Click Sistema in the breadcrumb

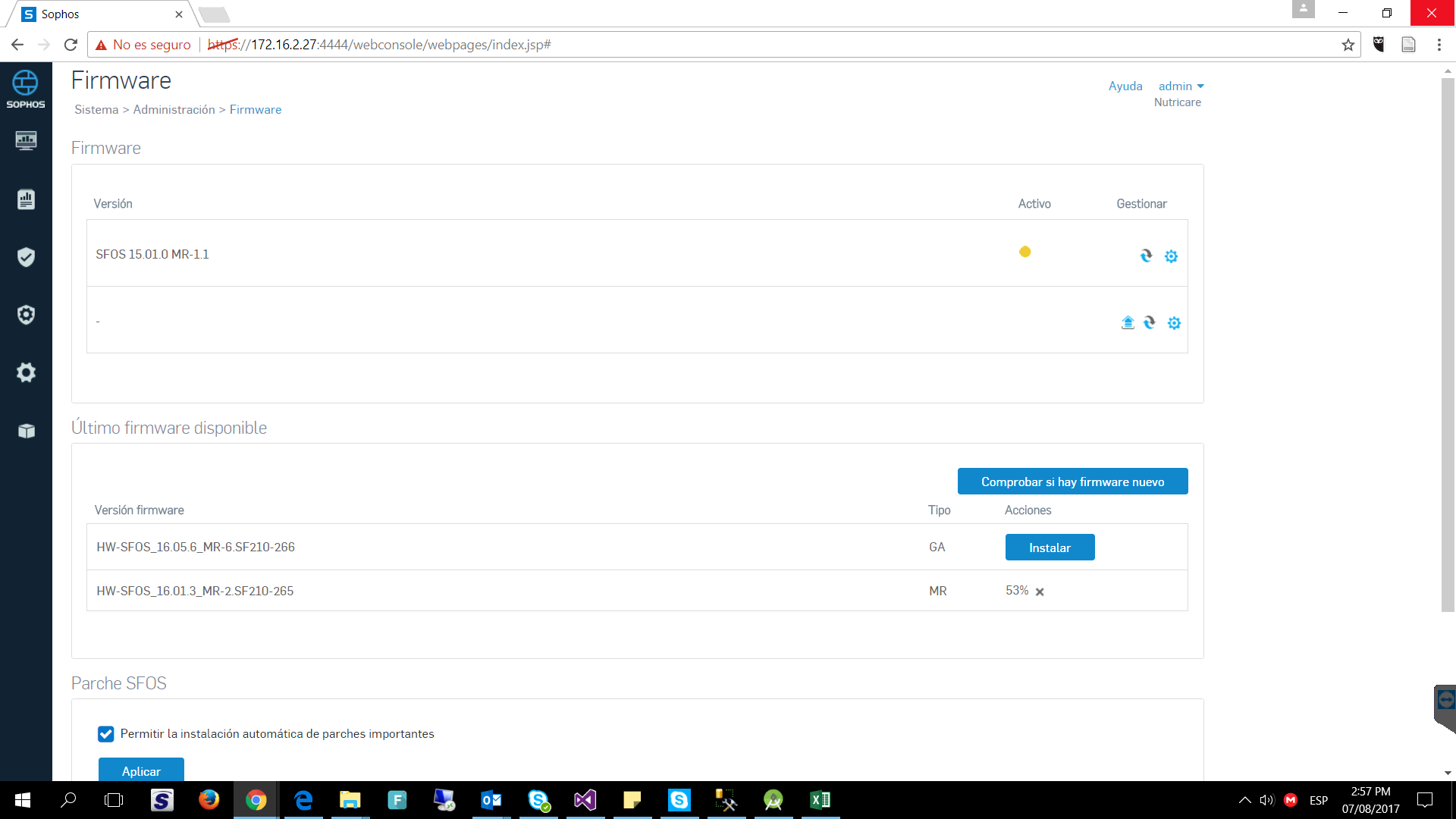coord(96,110)
